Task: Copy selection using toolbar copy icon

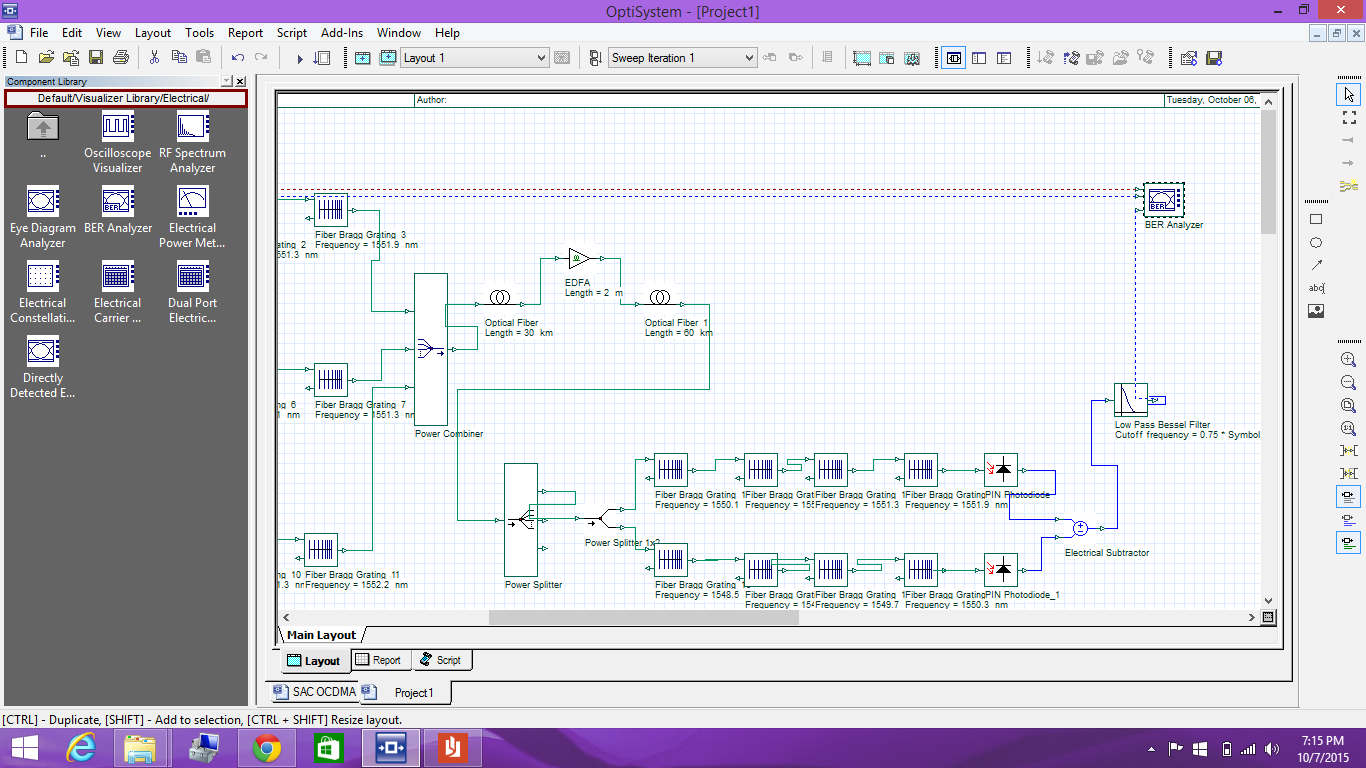Action: tap(180, 58)
